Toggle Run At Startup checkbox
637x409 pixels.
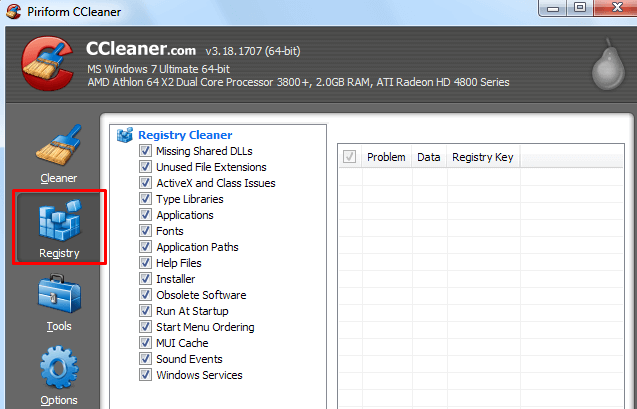point(145,311)
